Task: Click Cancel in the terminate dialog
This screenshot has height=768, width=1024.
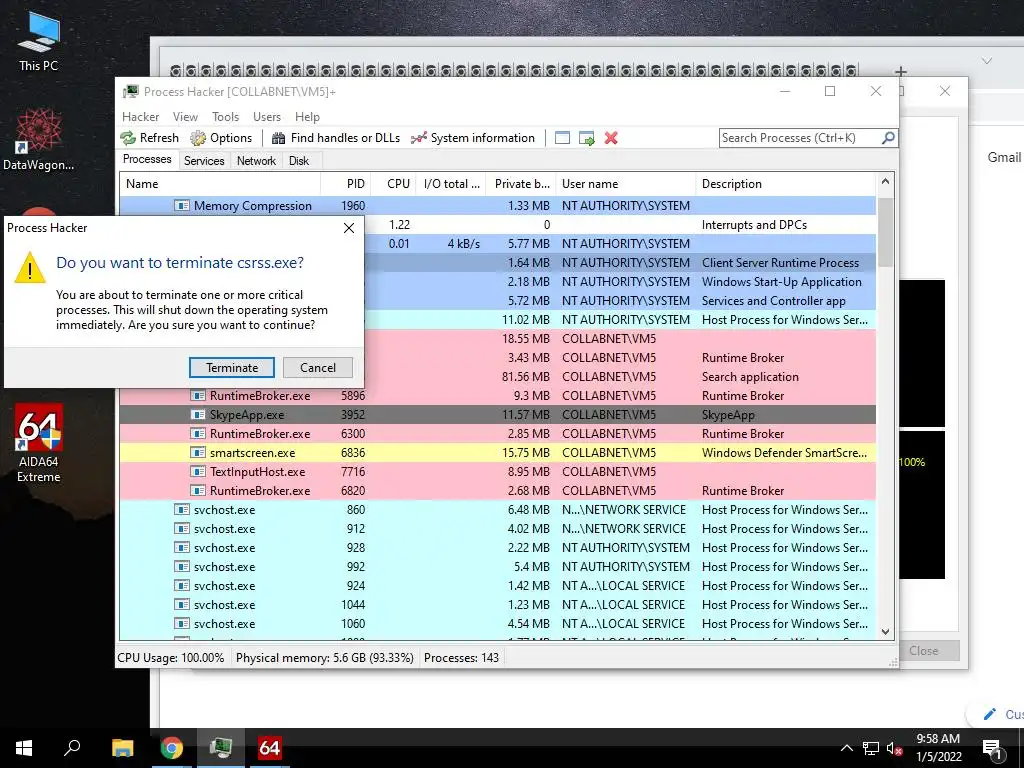Action: [x=318, y=368]
